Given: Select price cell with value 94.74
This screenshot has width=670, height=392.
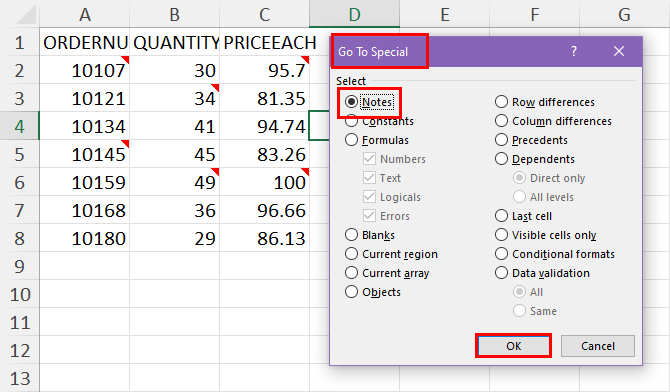Looking at the screenshot, I should click(264, 126).
